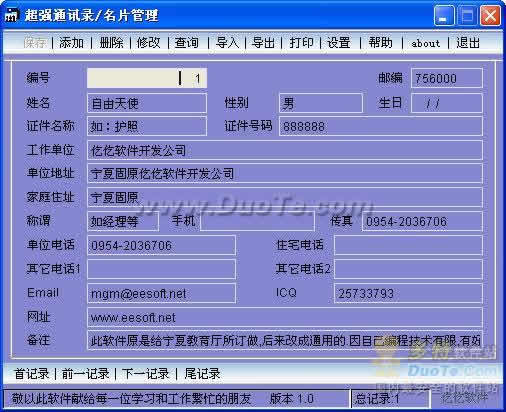Image resolution: width=506 pixels, height=412 pixels.
Task: Click the 邮编 postcode field 756000
Action: [x=447, y=78]
